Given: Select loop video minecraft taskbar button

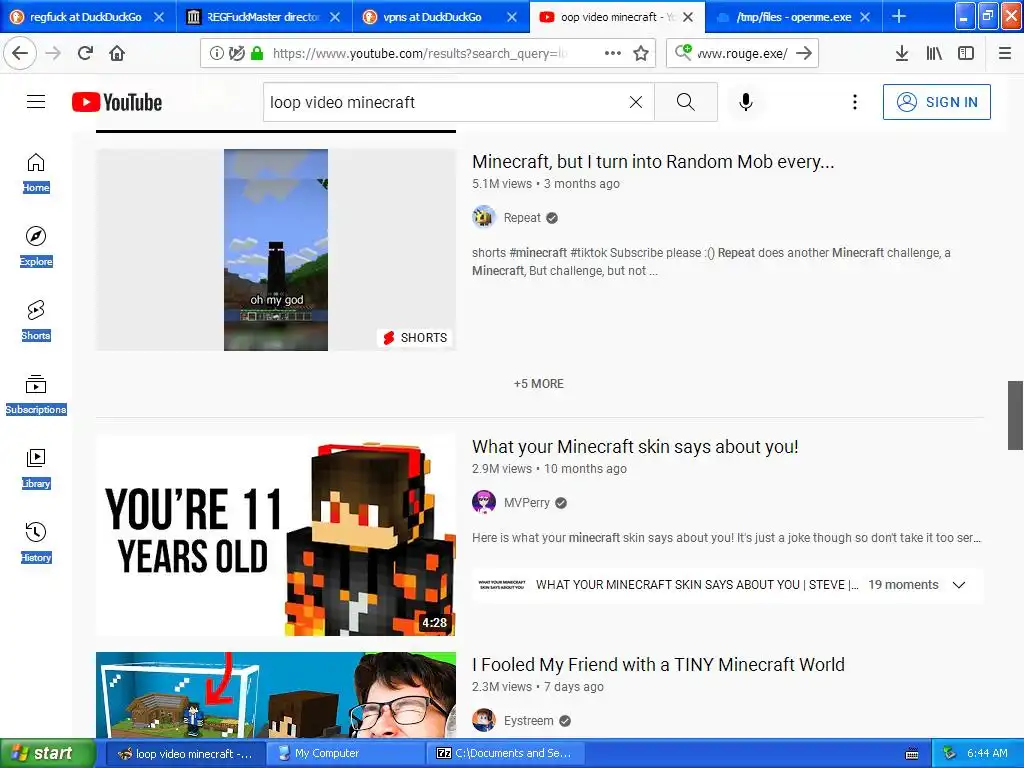Looking at the screenshot, I should (x=185, y=754).
